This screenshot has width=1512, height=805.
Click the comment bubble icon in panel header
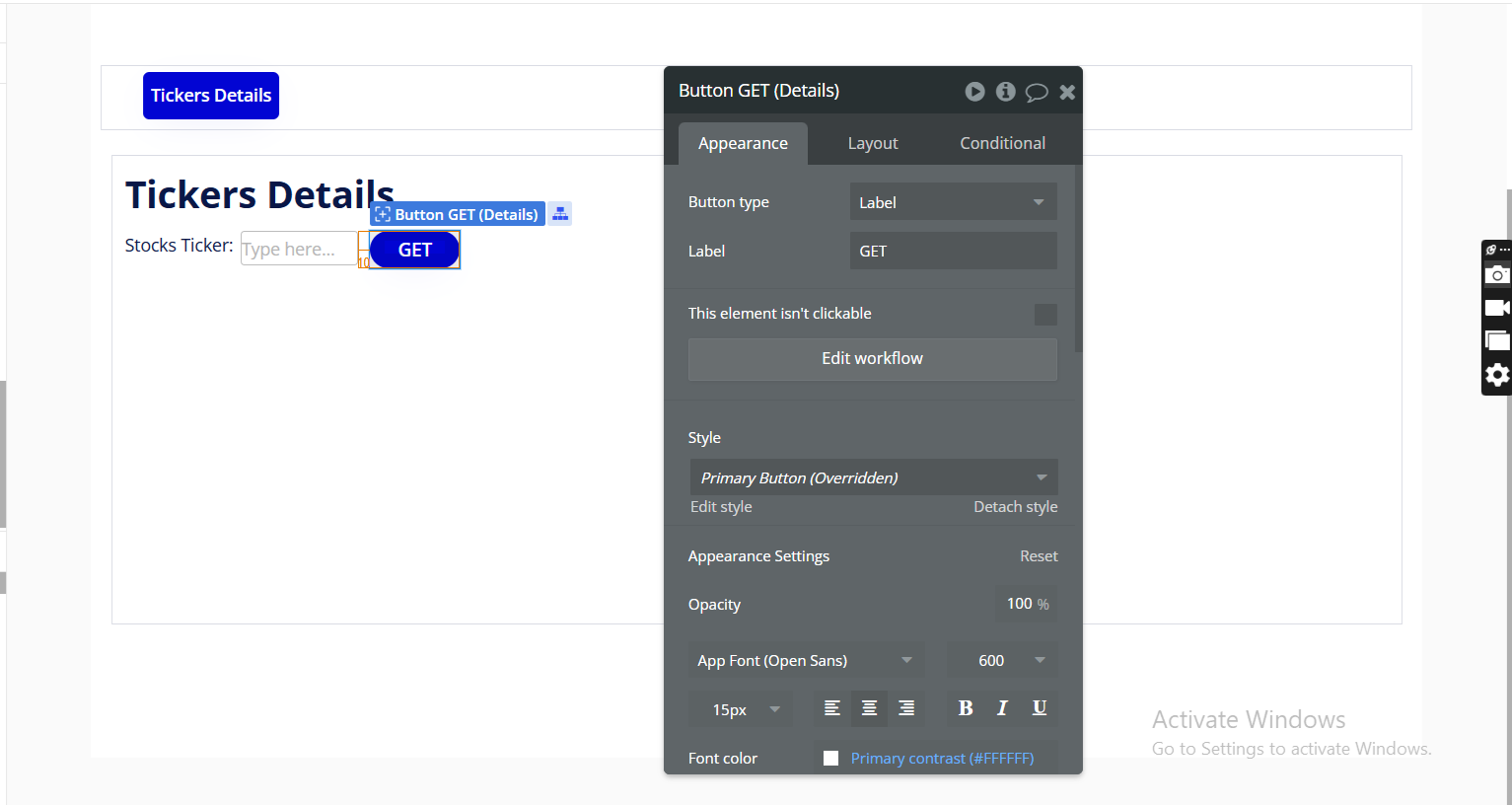[x=1037, y=92]
